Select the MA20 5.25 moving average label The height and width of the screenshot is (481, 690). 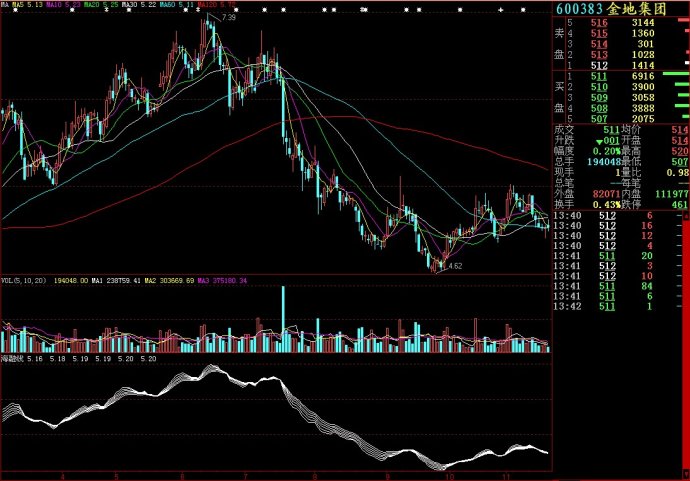coord(101,5)
